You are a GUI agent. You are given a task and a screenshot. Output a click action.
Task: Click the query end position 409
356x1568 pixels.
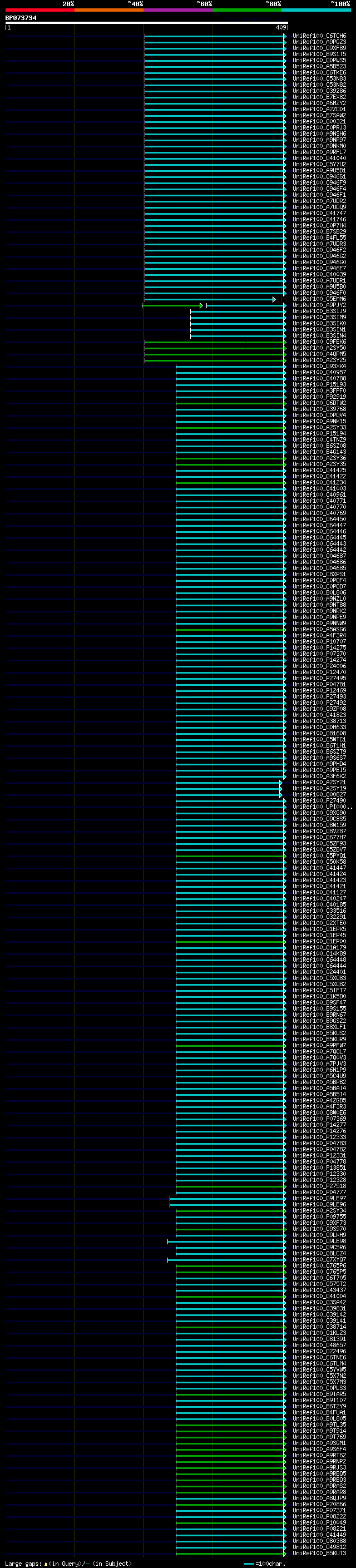coord(280,27)
